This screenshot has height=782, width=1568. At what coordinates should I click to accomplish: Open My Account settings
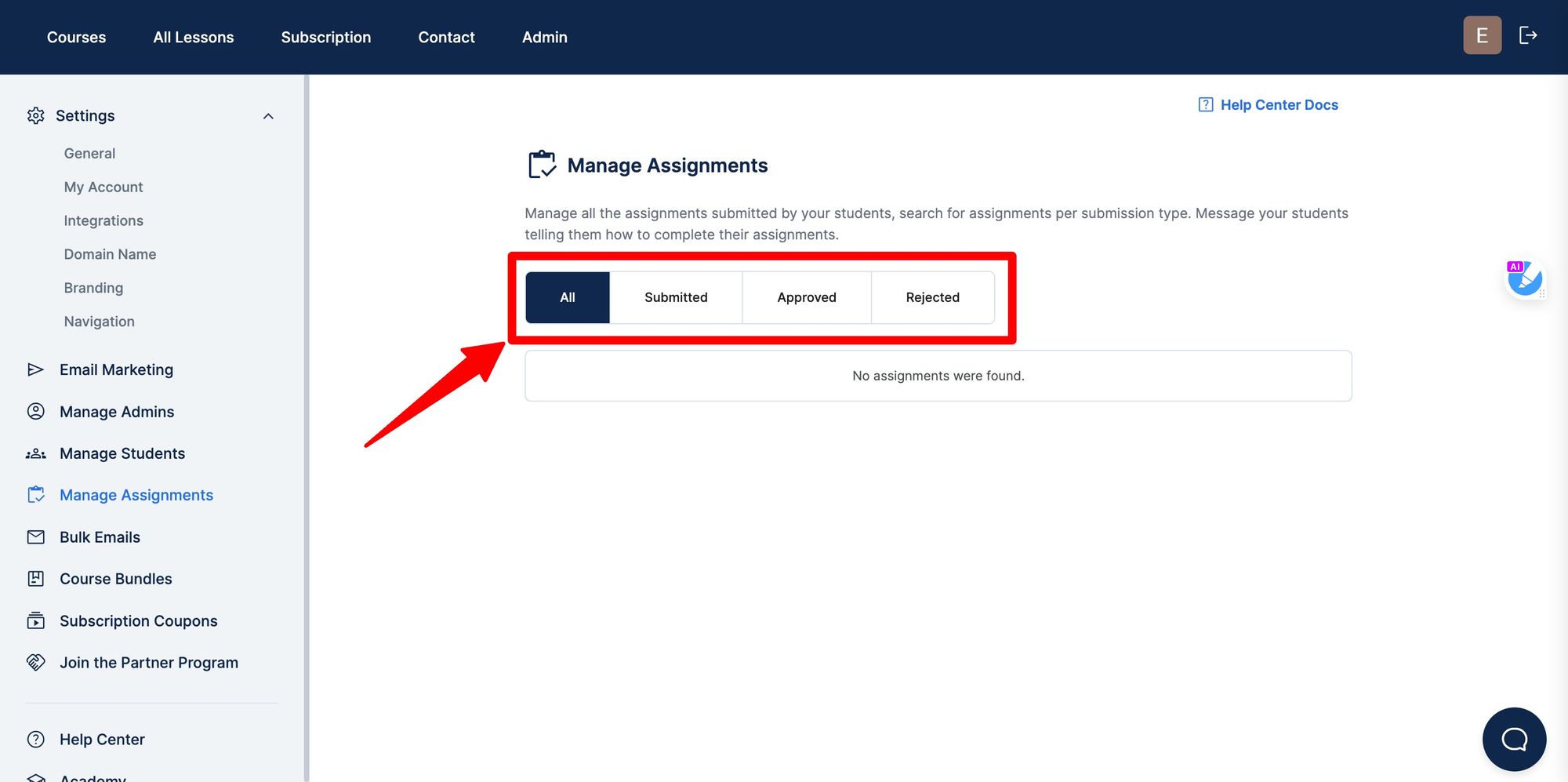pyautogui.click(x=103, y=187)
